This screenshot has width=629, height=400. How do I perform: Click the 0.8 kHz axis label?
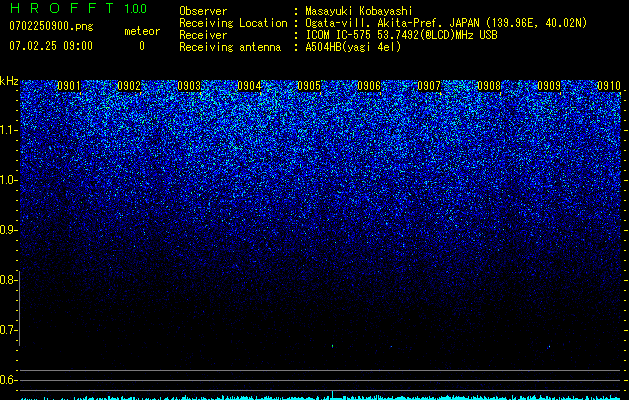coord(8,280)
